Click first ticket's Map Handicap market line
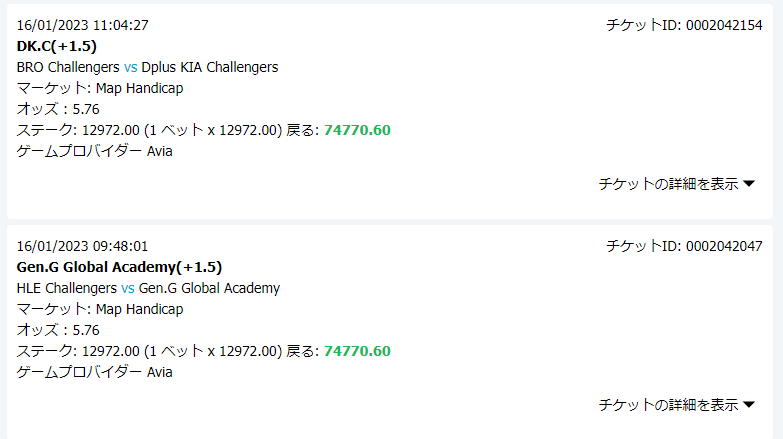The width and height of the screenshot is (783, 439). pos(100,88)
